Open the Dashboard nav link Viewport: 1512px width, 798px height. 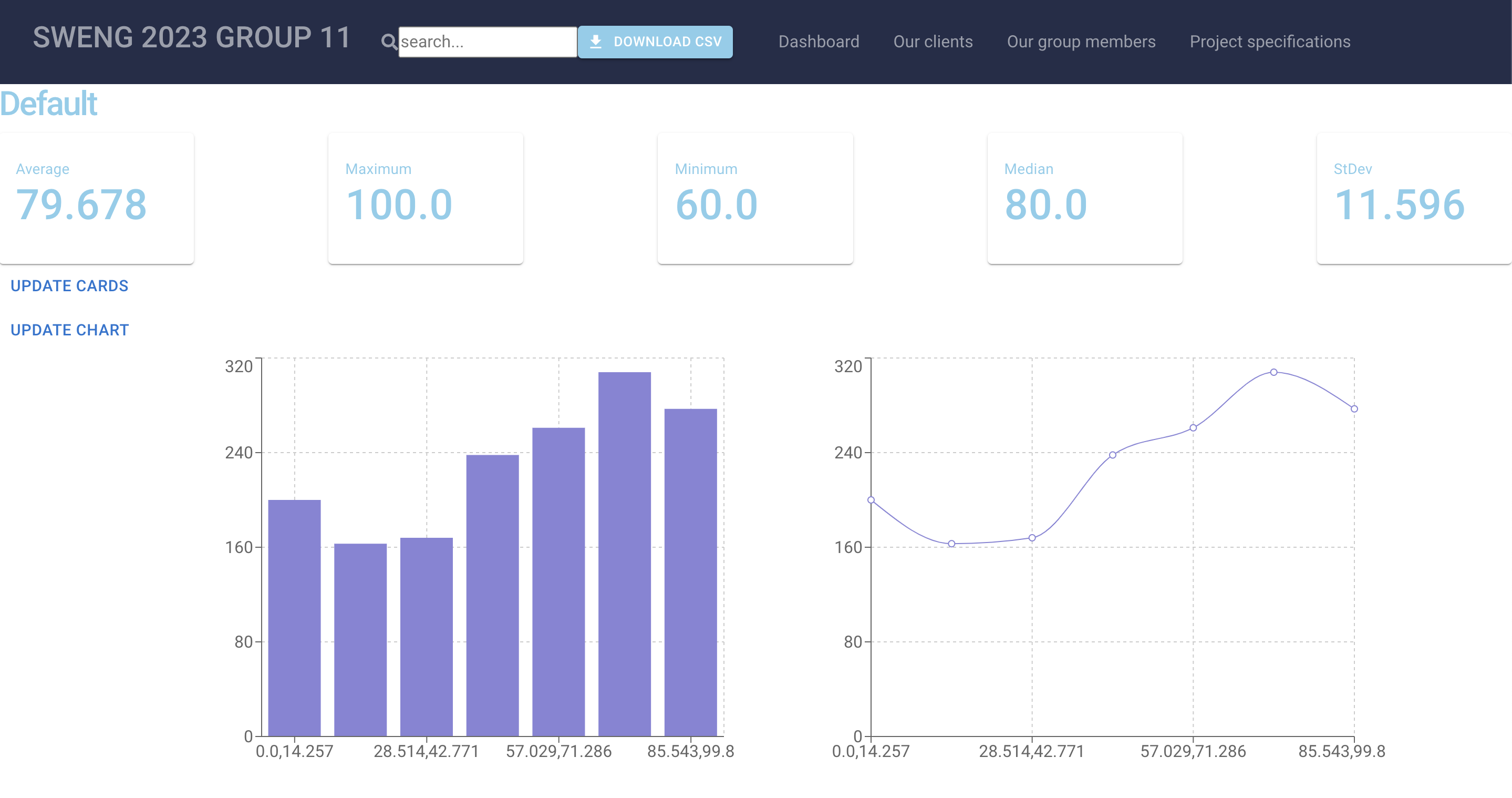click(818, 42)
